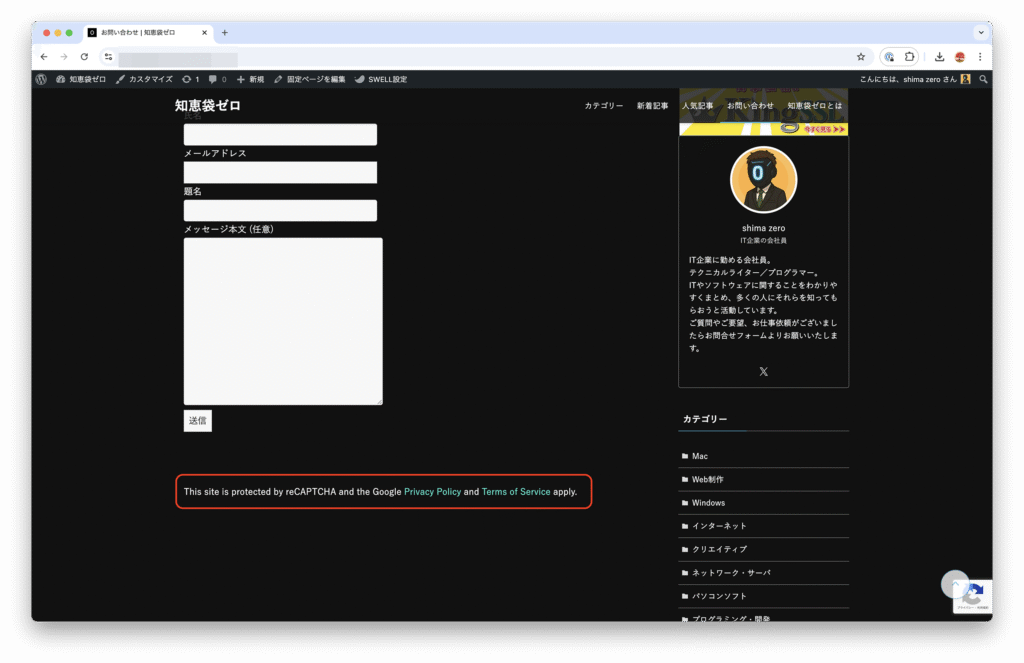Viewport: 1024px width, 663px height.
Task: Open a new browser tab with plus
Action: click(x=225, y=33)
